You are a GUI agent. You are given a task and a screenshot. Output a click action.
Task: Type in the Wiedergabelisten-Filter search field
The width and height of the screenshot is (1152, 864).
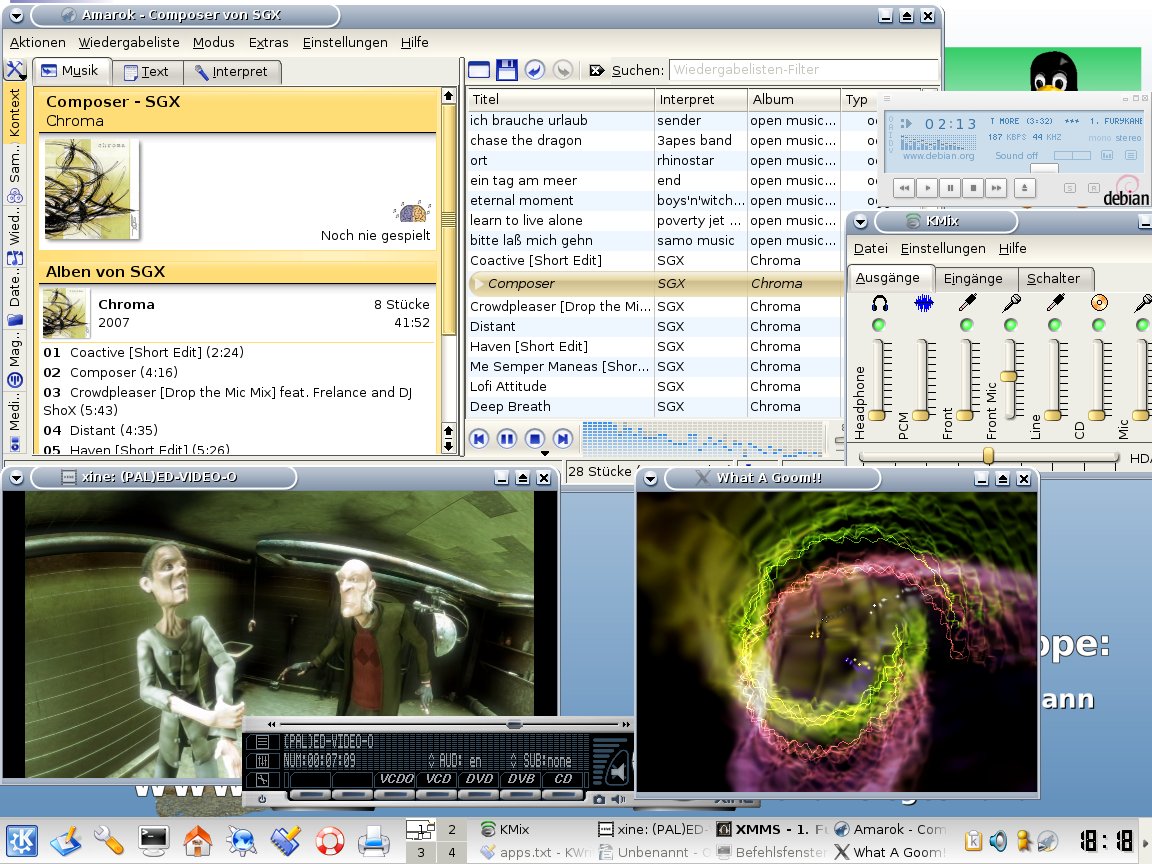pyautogui.click(x=804, y=70)
